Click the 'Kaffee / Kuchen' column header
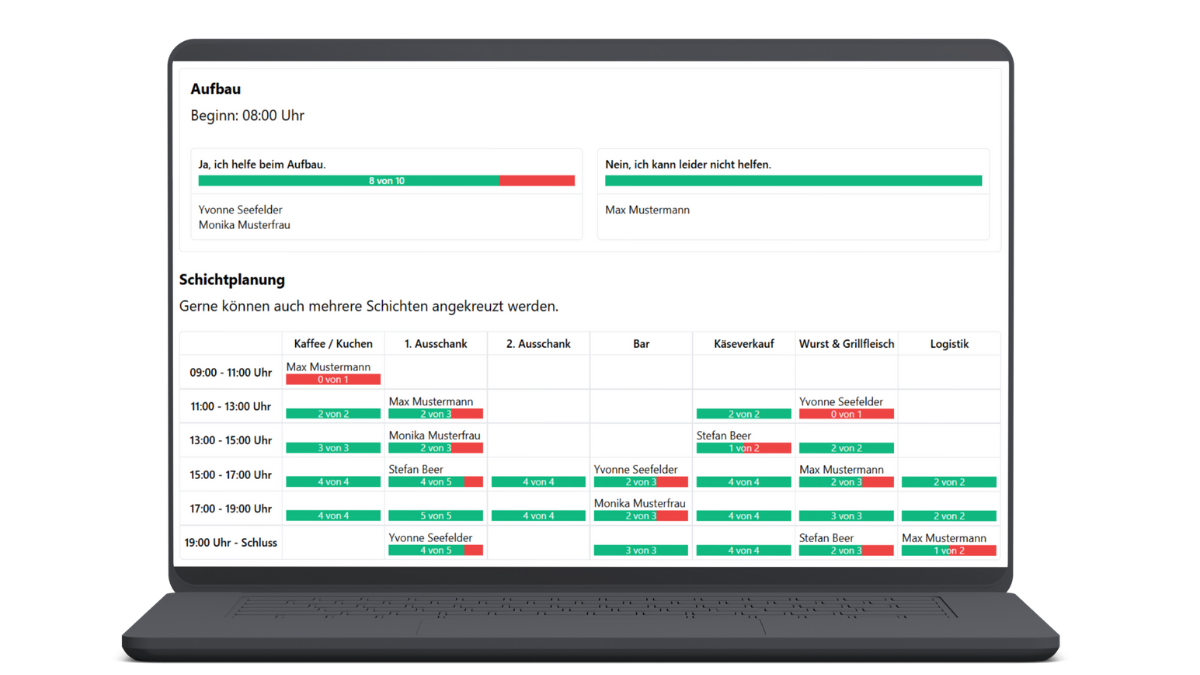This screenshot has width=1200, height=675. point(333,344)
